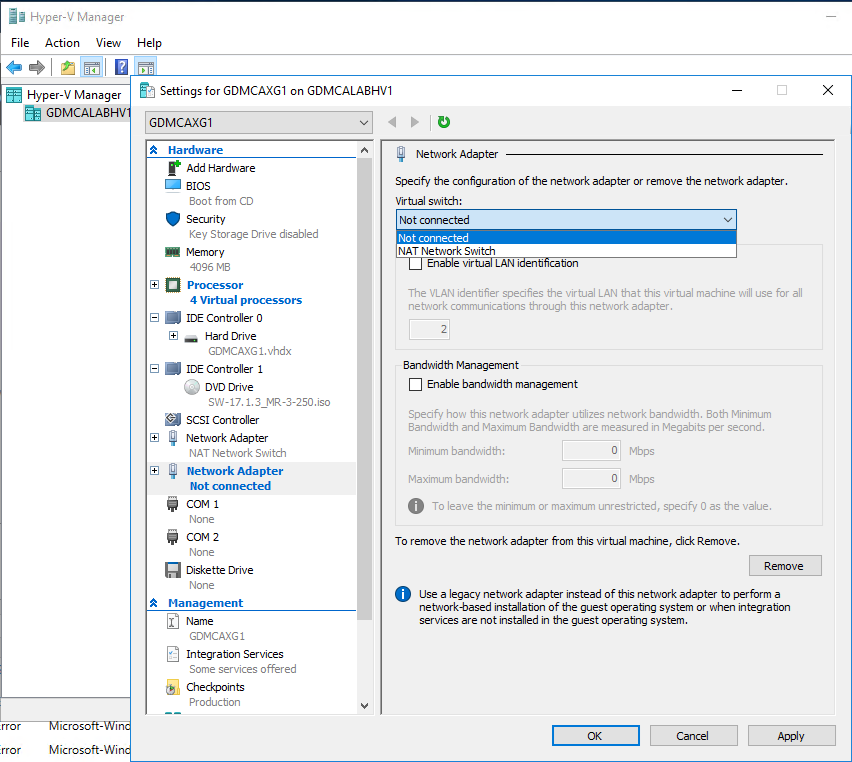Enable virtual LAN identification checkbox
Image resolution: width=852 pixels, height=762 pixels.
[x=415, y=263]
